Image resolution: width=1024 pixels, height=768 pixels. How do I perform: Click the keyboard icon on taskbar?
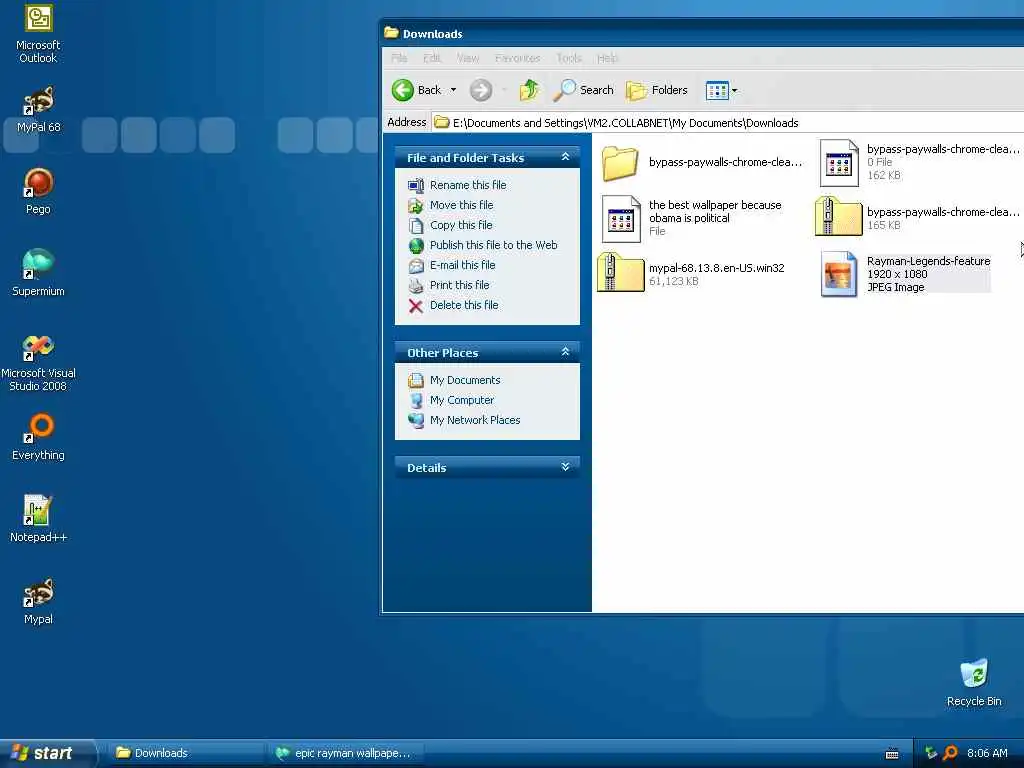[891, 754]
